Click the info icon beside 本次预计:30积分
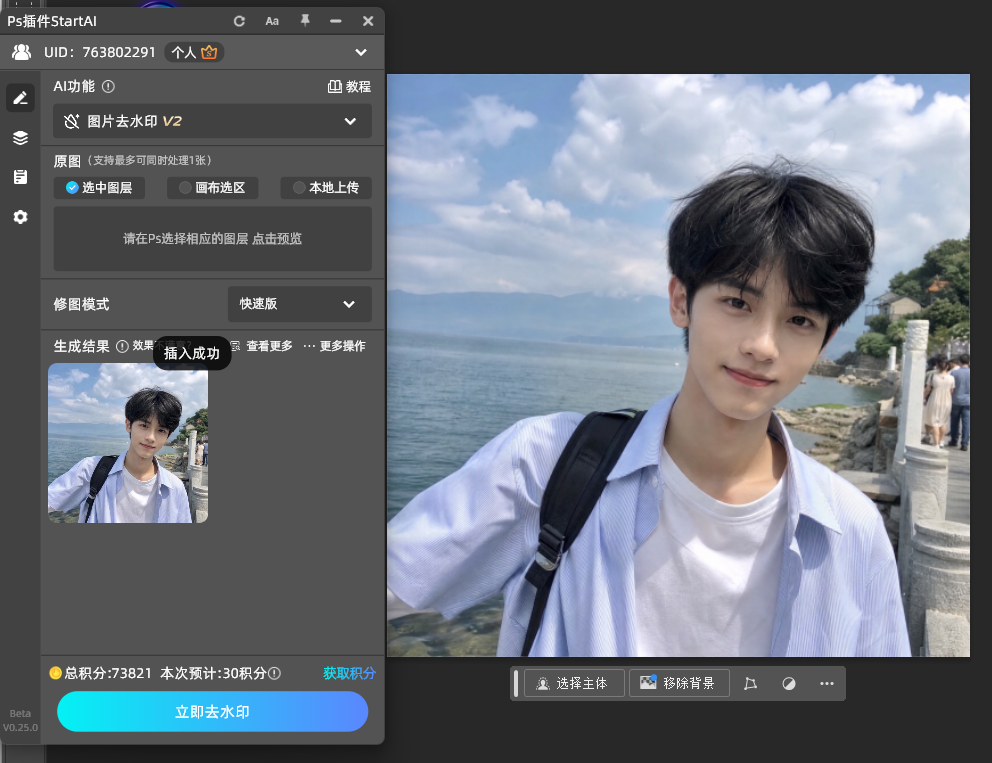The image size is (992, 763). [275, 673]
